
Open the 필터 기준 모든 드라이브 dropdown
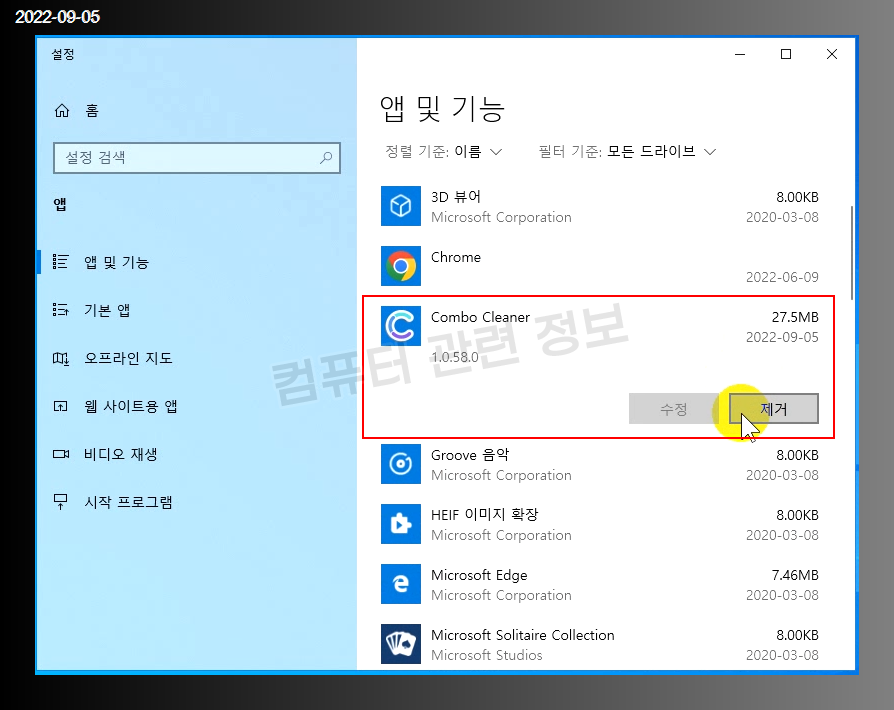pos(627,152)
